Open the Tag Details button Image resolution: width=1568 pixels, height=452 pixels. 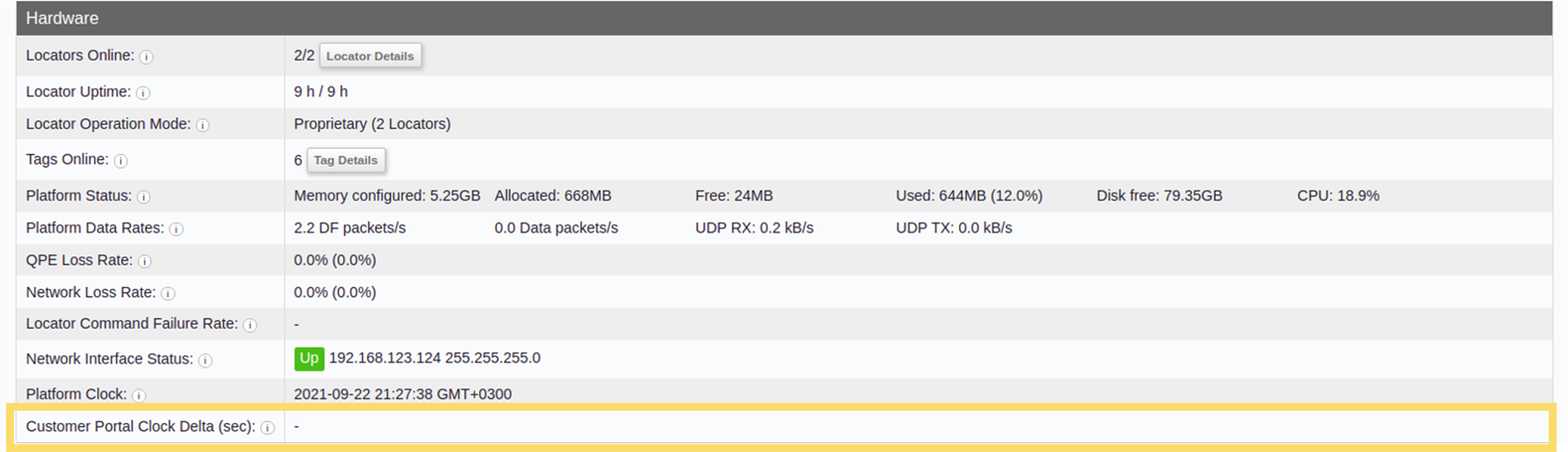[346, 160]
